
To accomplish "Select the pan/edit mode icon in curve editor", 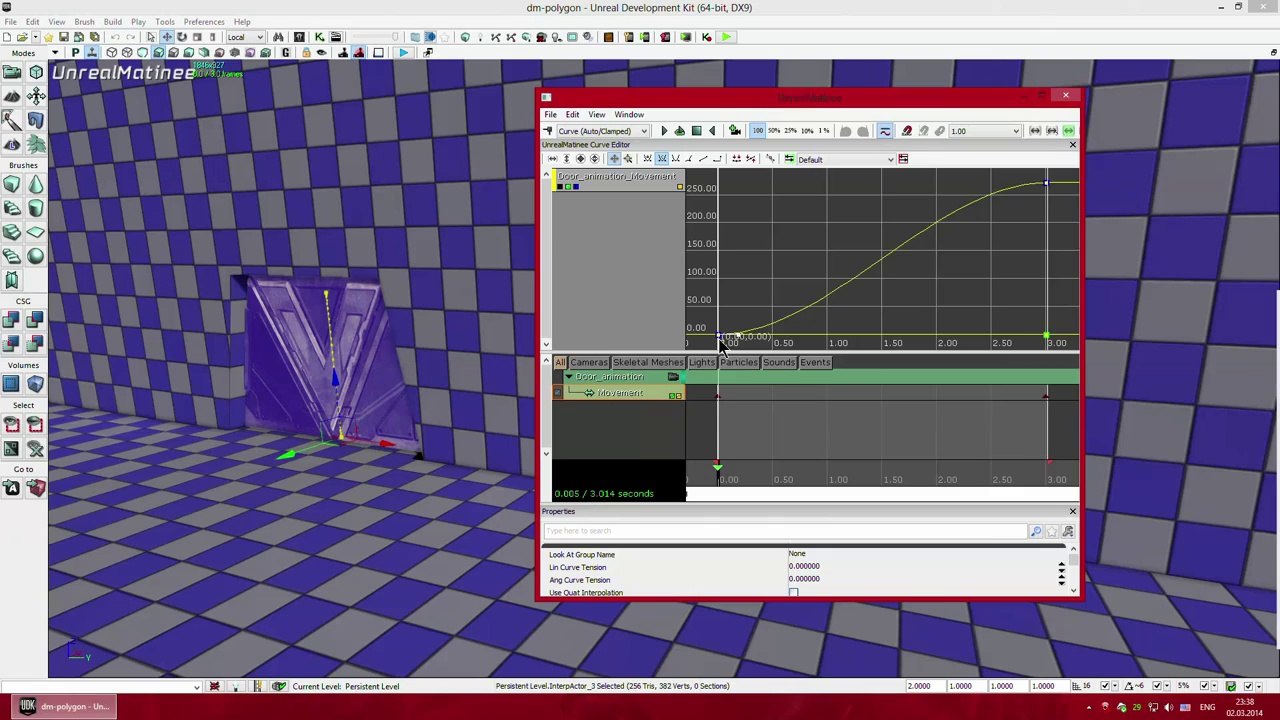I will coord(614,159).
